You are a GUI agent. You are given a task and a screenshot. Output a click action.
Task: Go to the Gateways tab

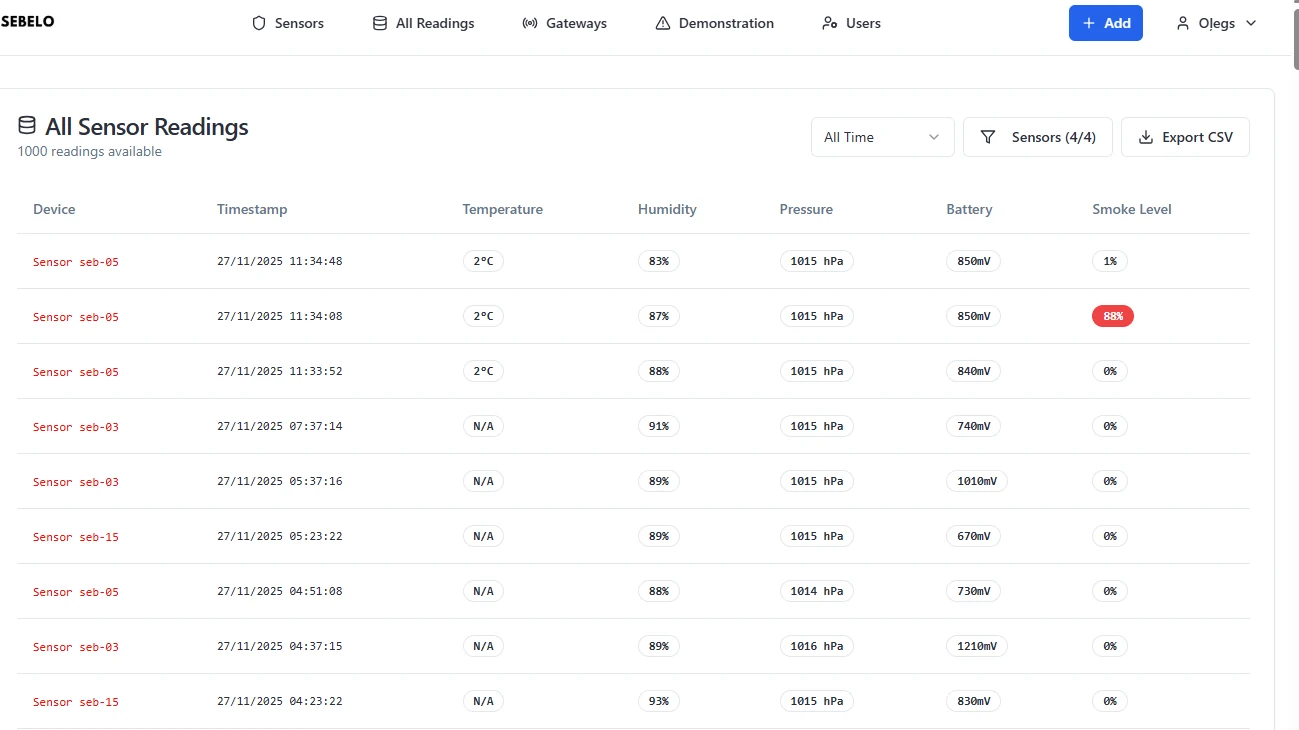[564, 23]
